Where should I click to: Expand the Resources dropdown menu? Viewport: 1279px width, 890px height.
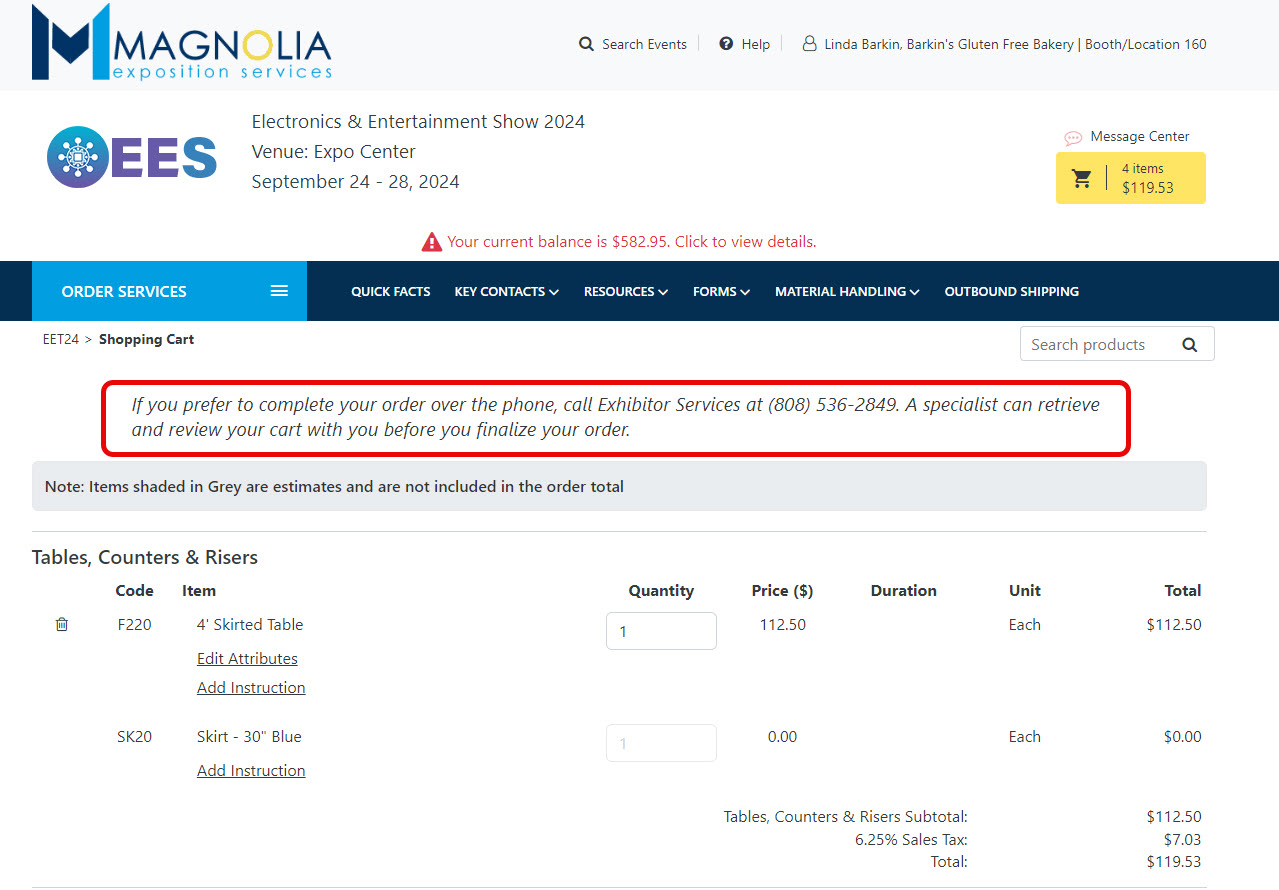coord(626,292)
